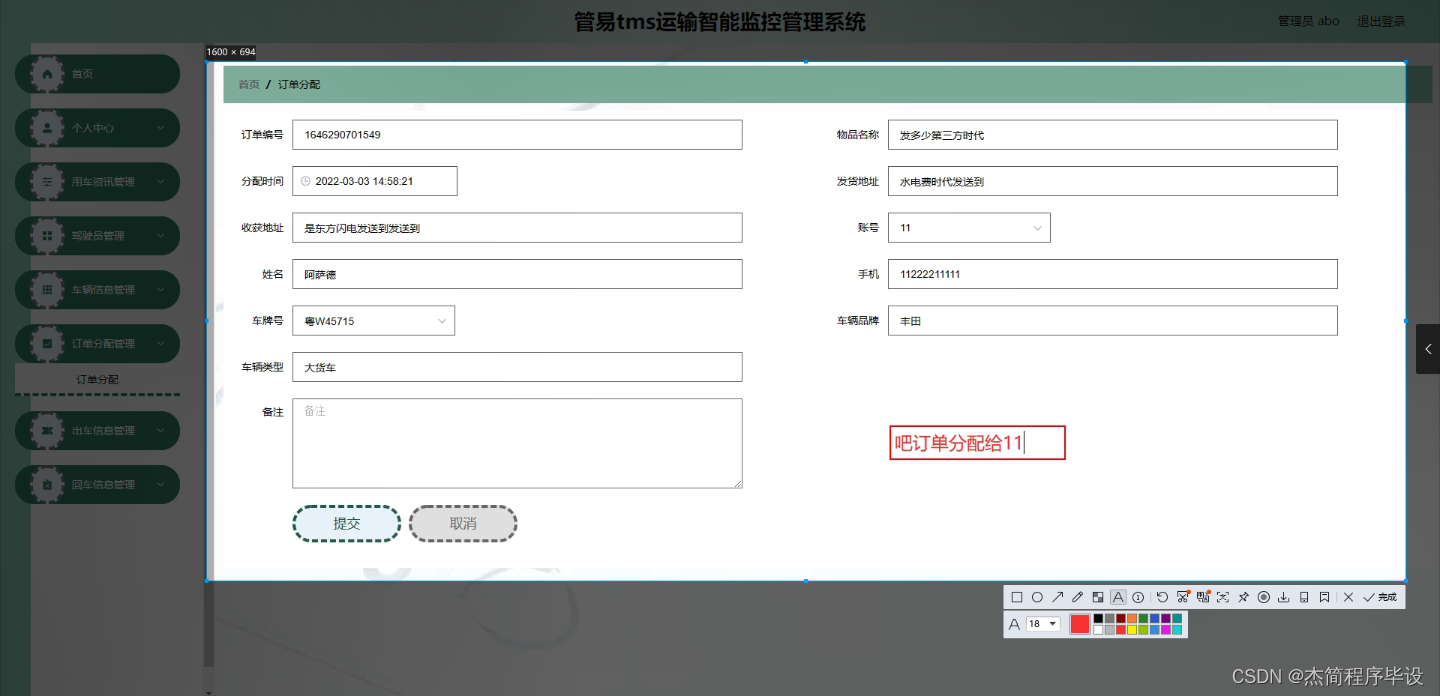The width and height of the screenshot is (1440, 696).
Task: Click the gear icon beside 驾驶员管理
Action: (47, 236)
